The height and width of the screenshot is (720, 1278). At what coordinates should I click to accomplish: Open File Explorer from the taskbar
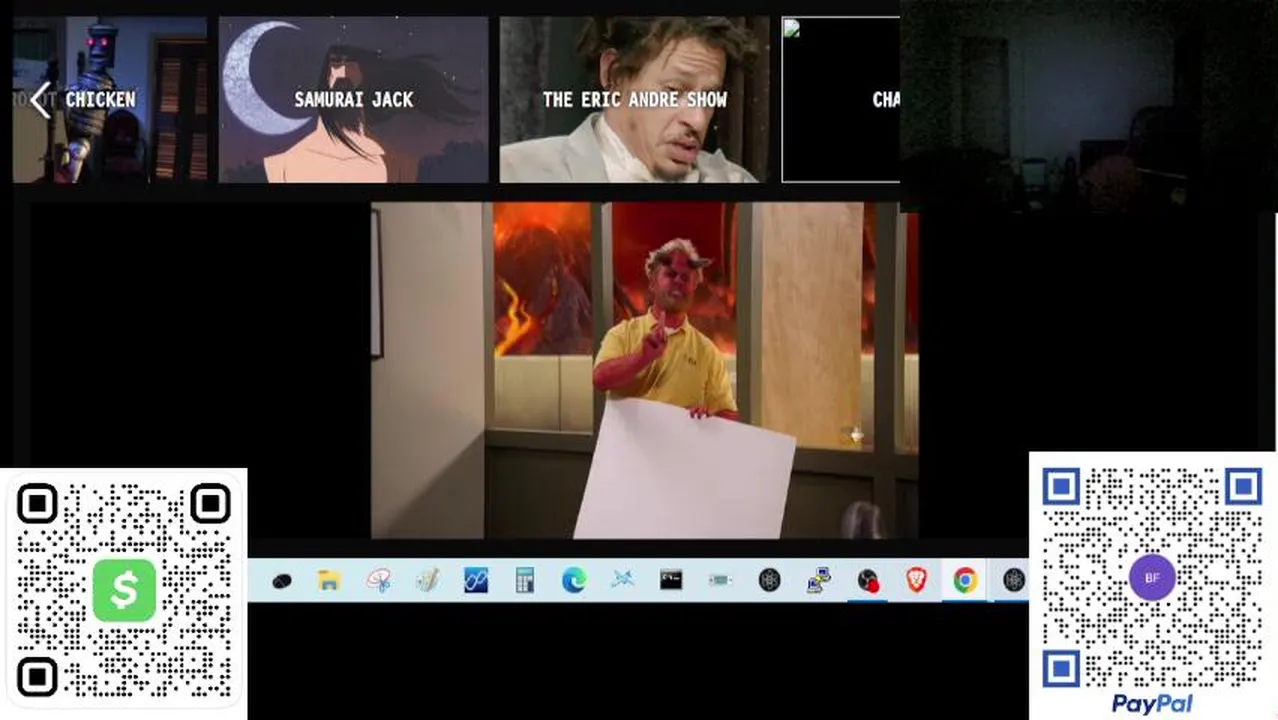[329, 580]
